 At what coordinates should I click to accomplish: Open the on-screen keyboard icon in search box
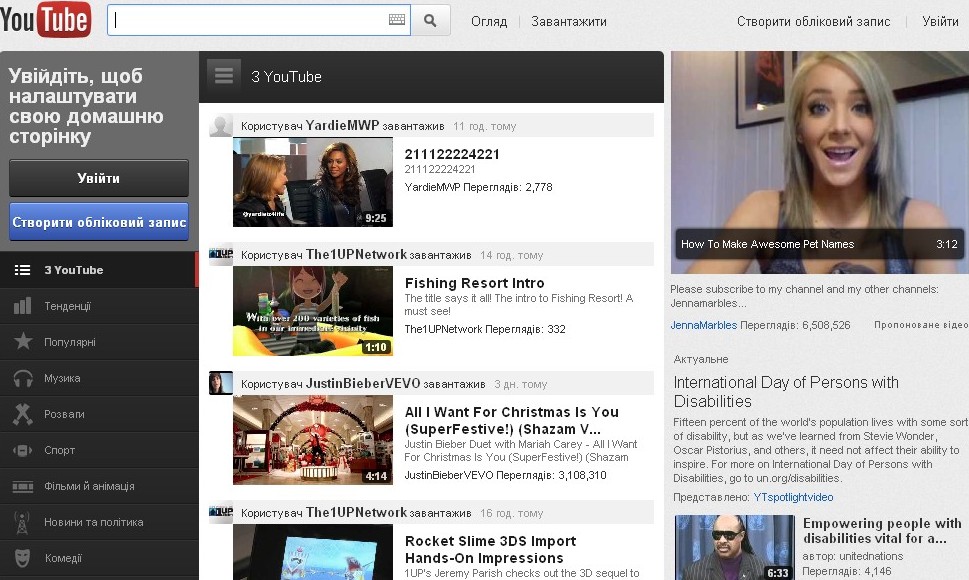pyautogui.click(x=397, y=20)
